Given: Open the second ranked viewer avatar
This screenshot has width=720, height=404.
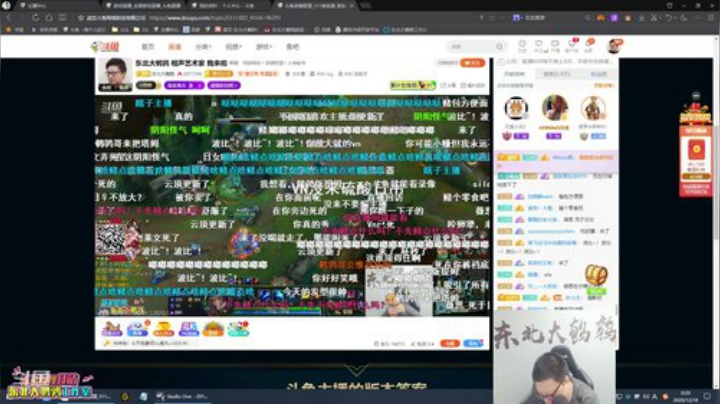Looking at the screenshot, I should 555,108.
